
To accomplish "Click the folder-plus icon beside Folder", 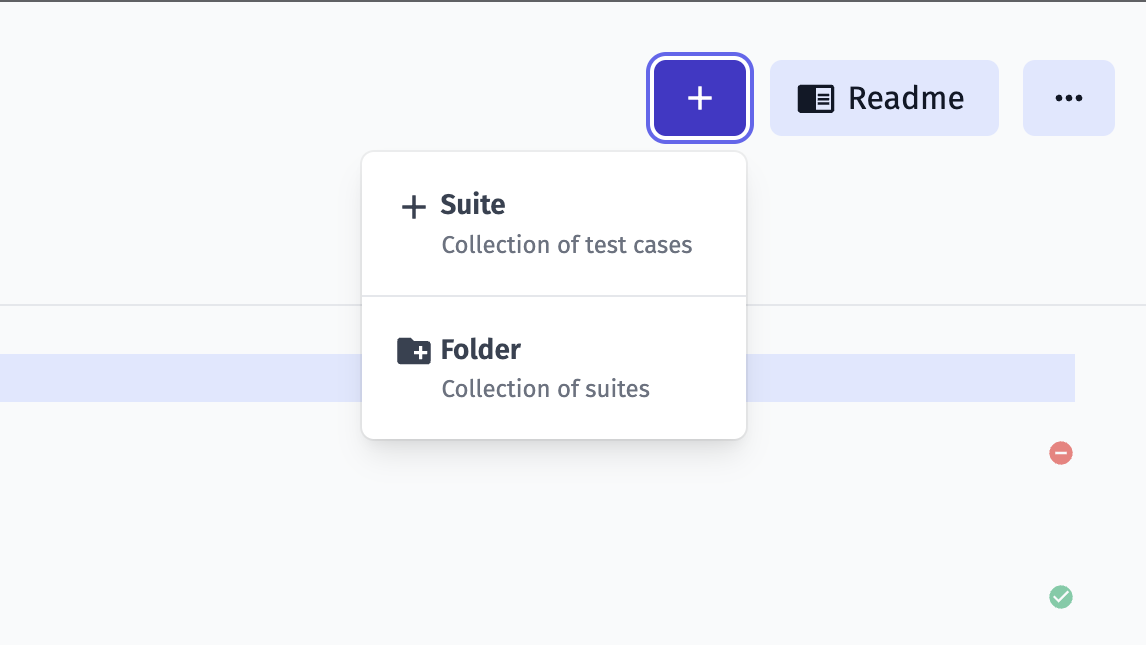I will [x=413, y=350].
